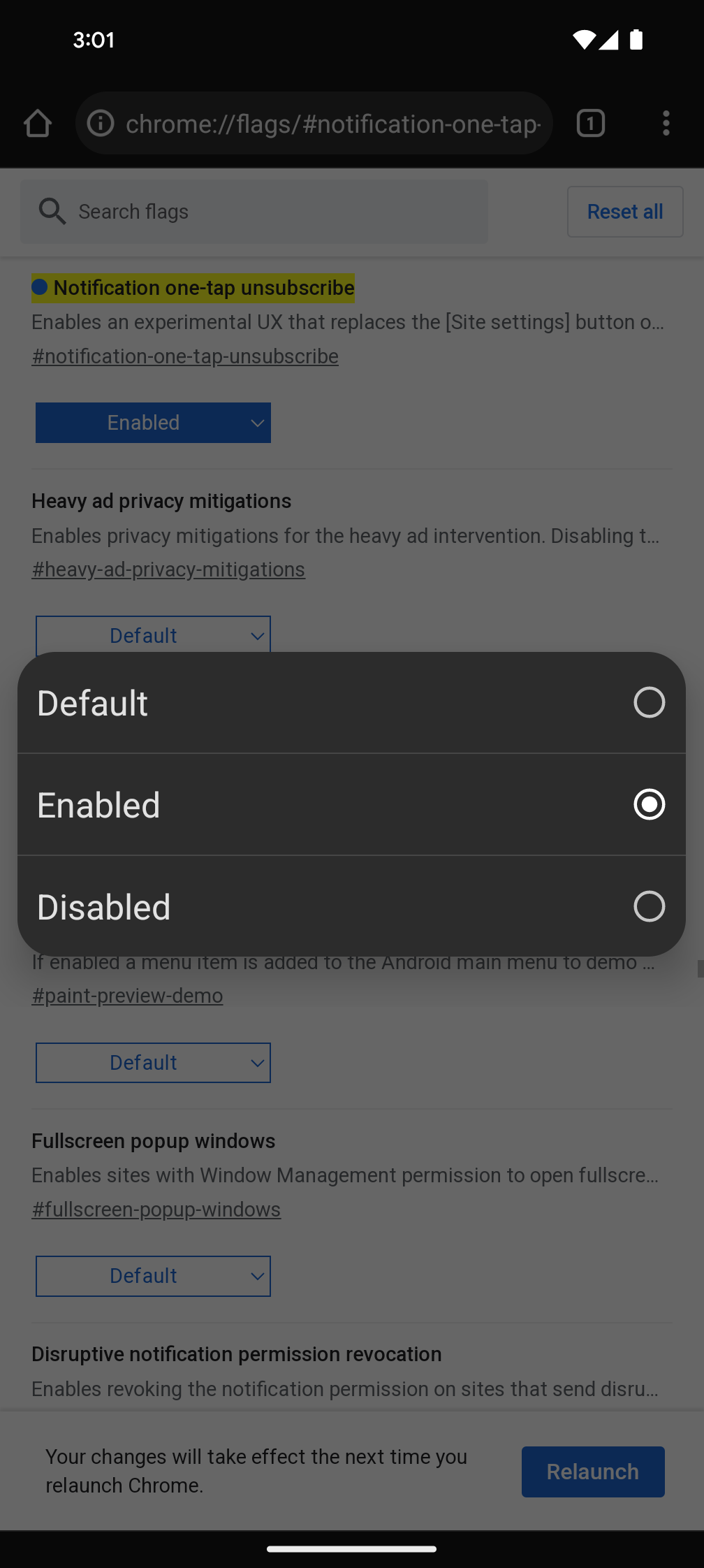This screenshot has width=704, height=1568.
Task: Tap the search magnifier icon in Search flags
Action: click(x=53, y=211)
